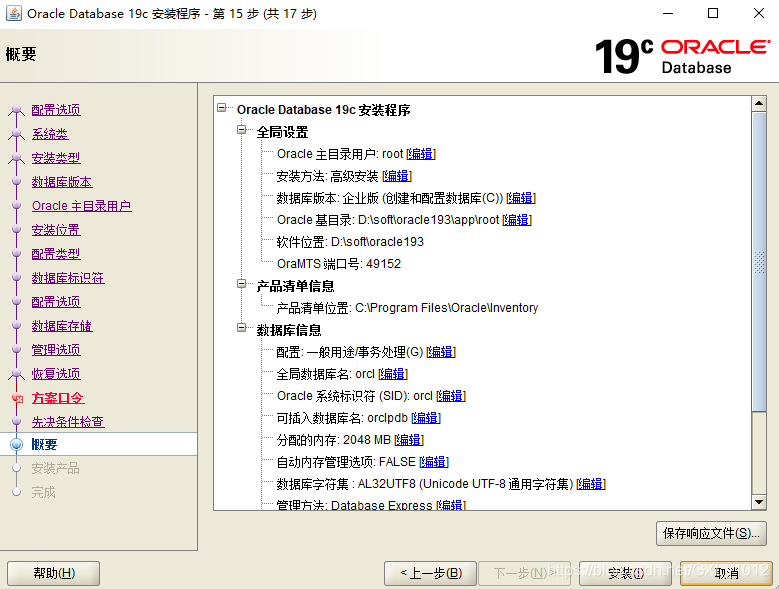779x589 pixels.
Task: Edit the 数据库版本 企业版 setting
Action: coord(521,198)
